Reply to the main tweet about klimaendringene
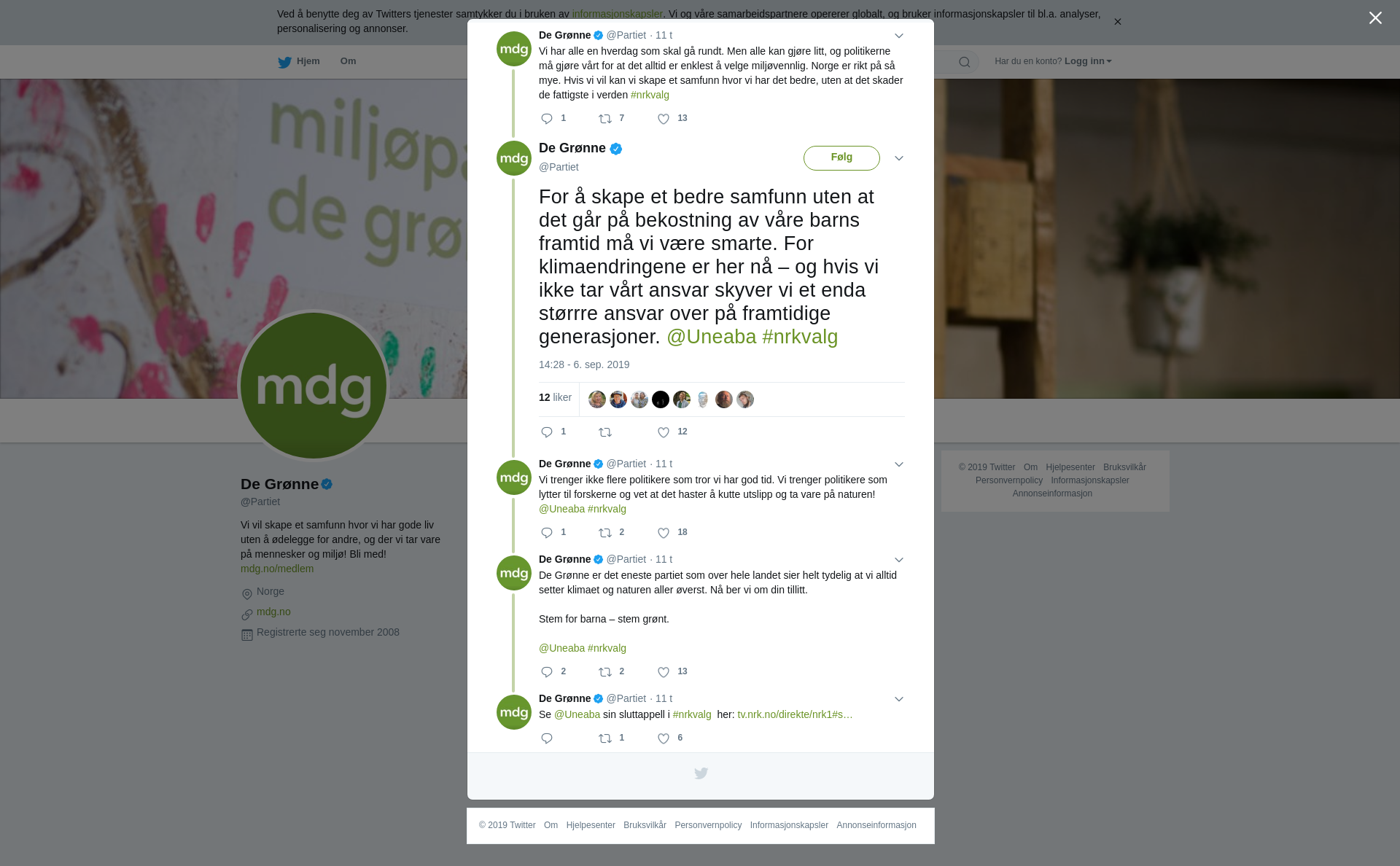Image resolution: width=1400 pixels, height=866 pixels. 547,432
